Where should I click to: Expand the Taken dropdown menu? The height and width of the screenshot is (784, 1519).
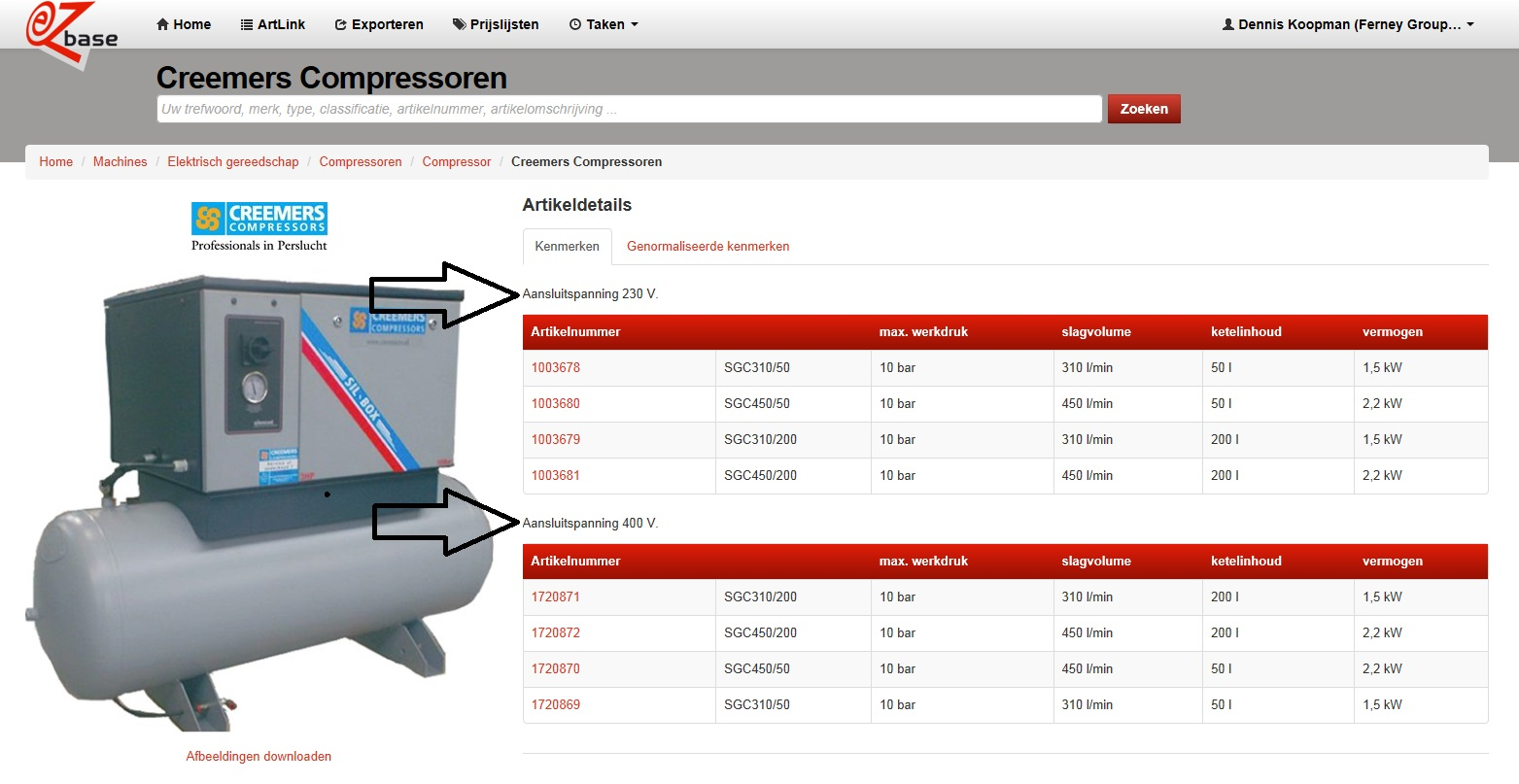(604, 24)
